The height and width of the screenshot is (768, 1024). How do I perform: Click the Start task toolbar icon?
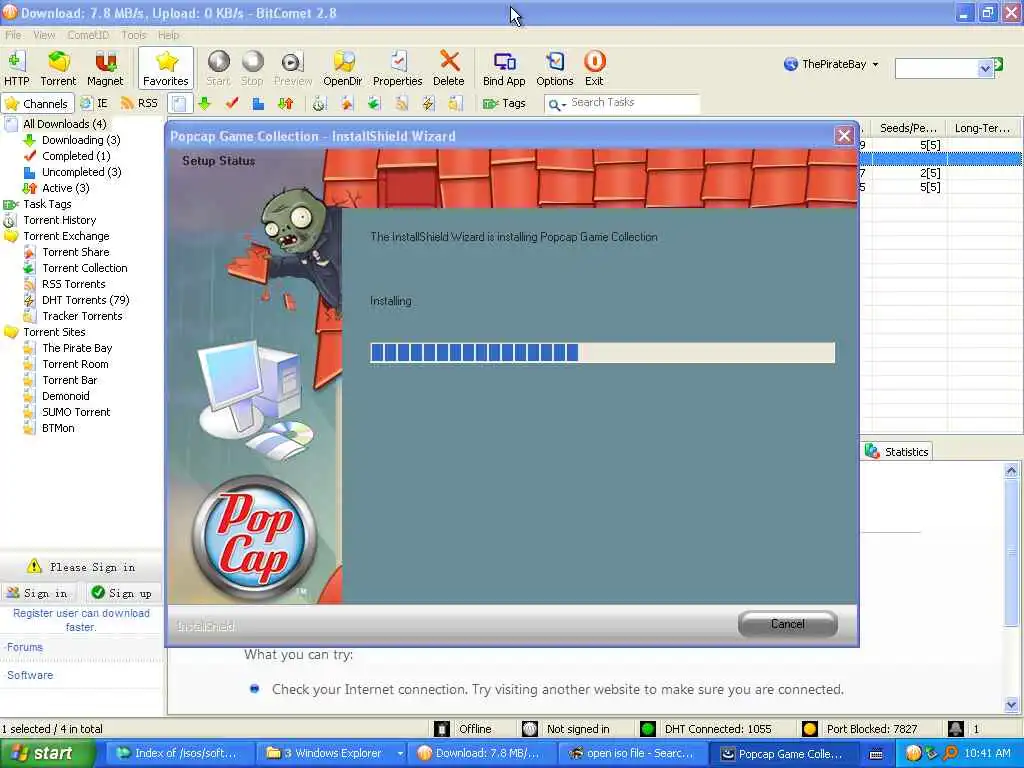click(x=218, y=68)
